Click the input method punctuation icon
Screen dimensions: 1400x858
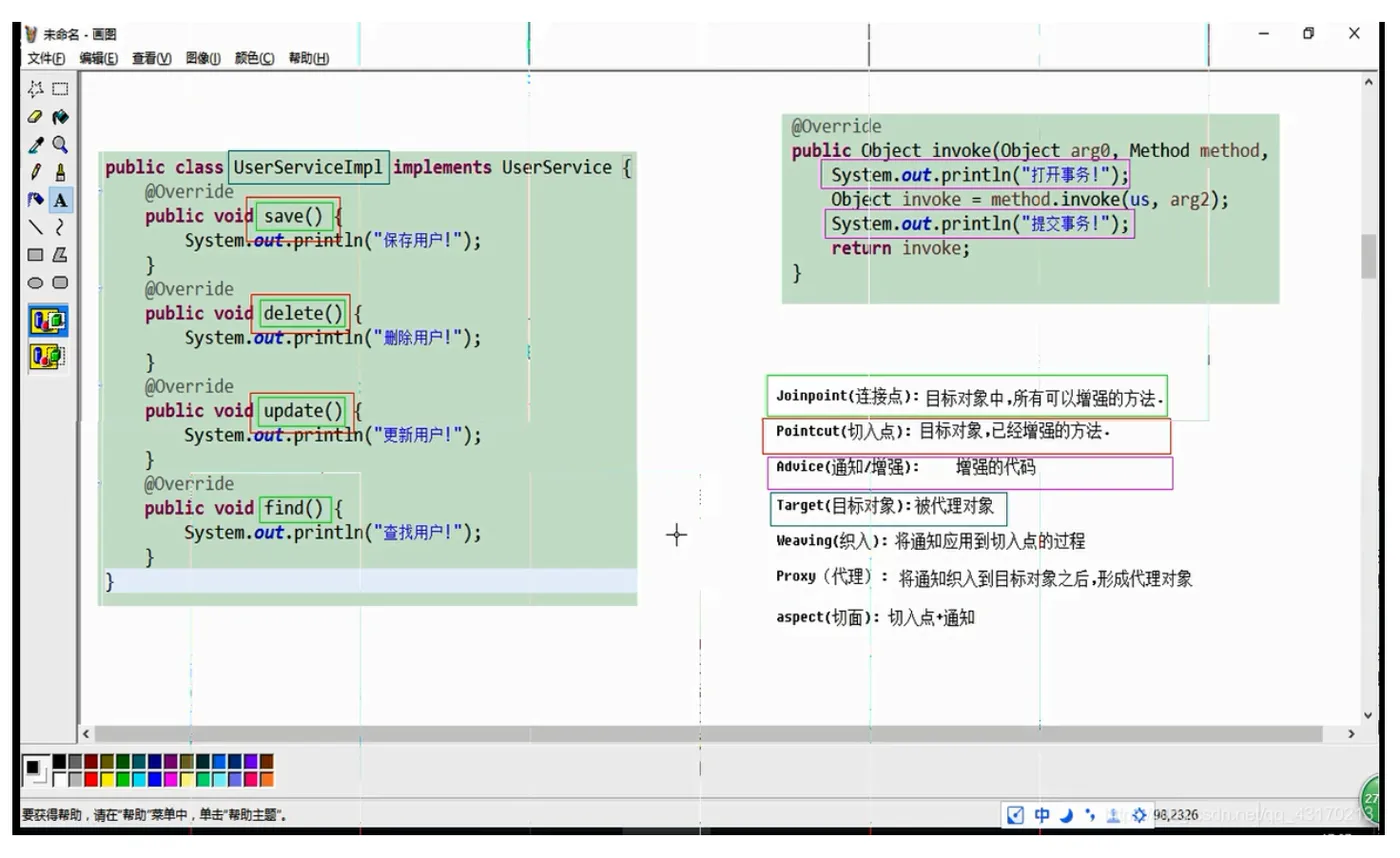(x=1090, y=815)
